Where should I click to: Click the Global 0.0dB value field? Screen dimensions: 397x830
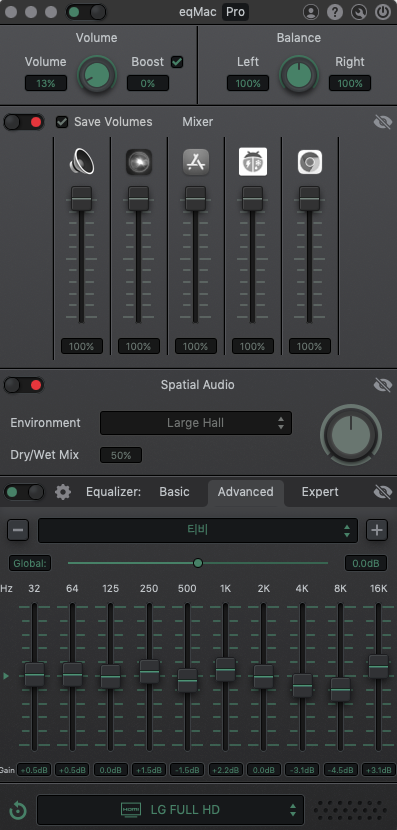pyautogui.click(x=366, y=563)
